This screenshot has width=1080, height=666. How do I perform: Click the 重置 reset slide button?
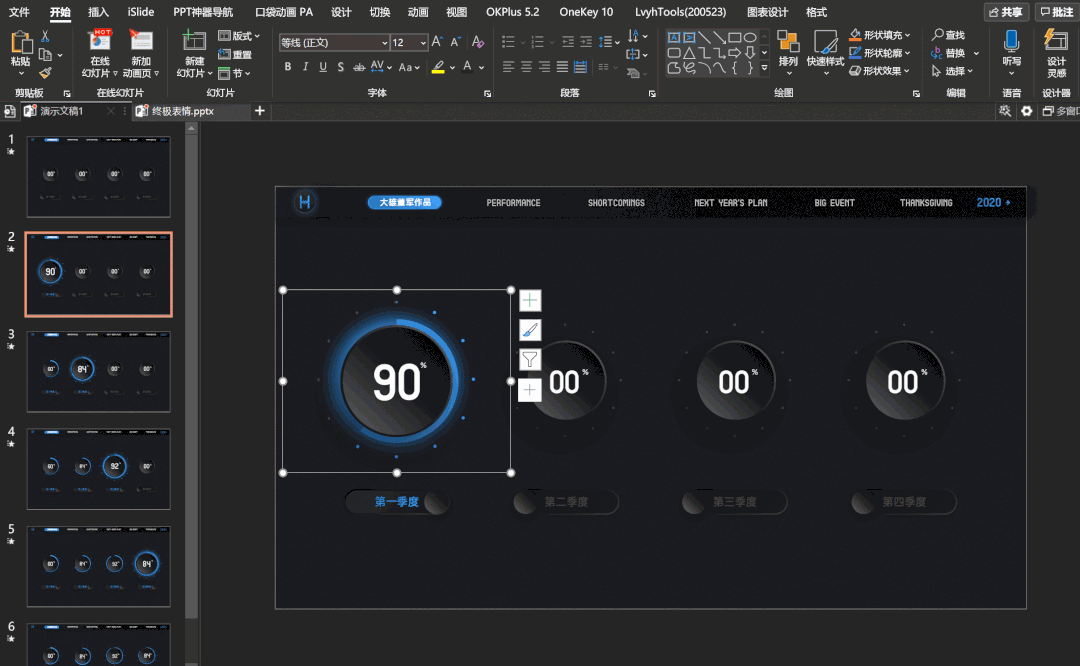235,54
